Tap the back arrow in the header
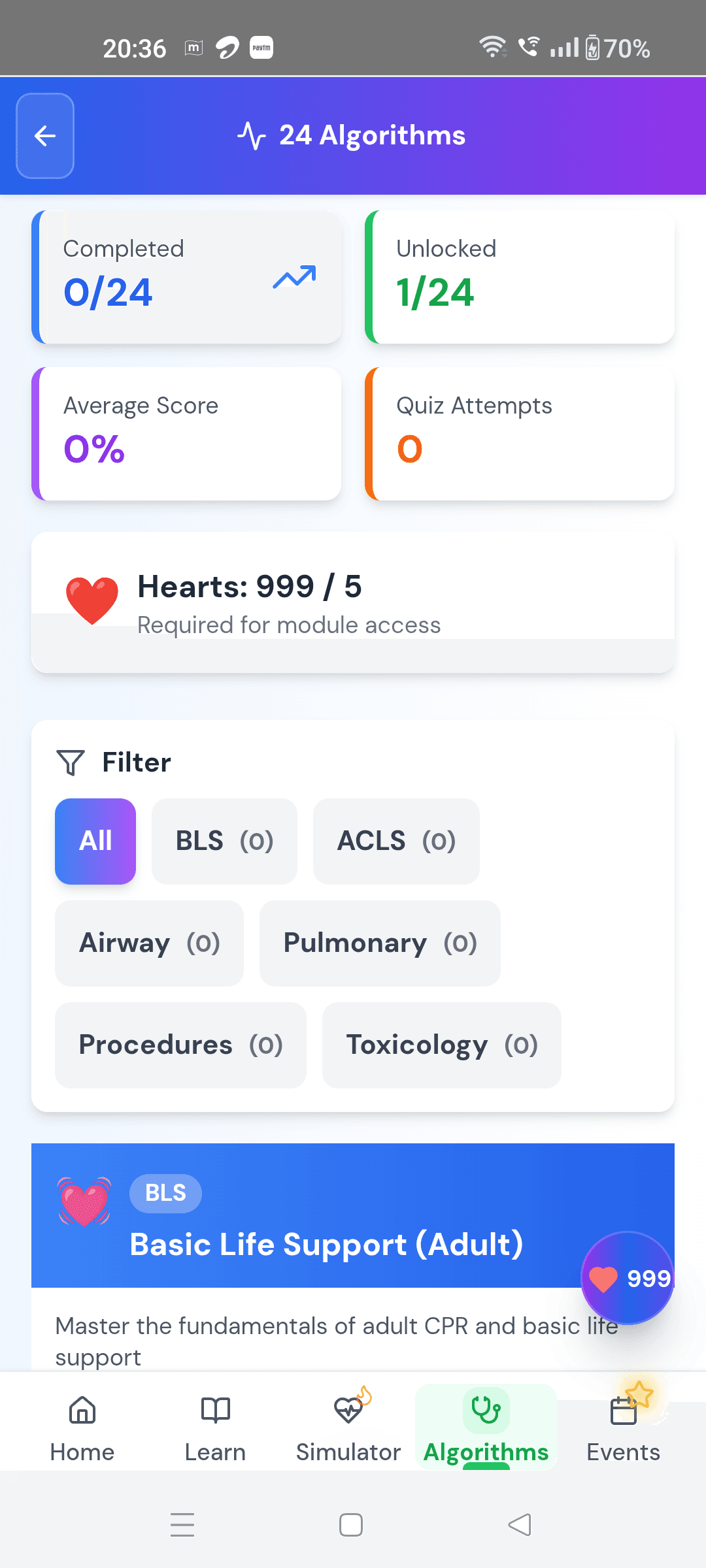Screen dimensions: 706x1568 click(44, 135)
